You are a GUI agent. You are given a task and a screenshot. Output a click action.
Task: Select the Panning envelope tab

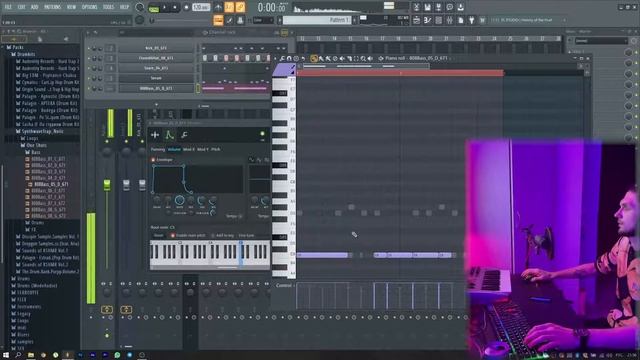pyautogui.click(x=158, y=149)
